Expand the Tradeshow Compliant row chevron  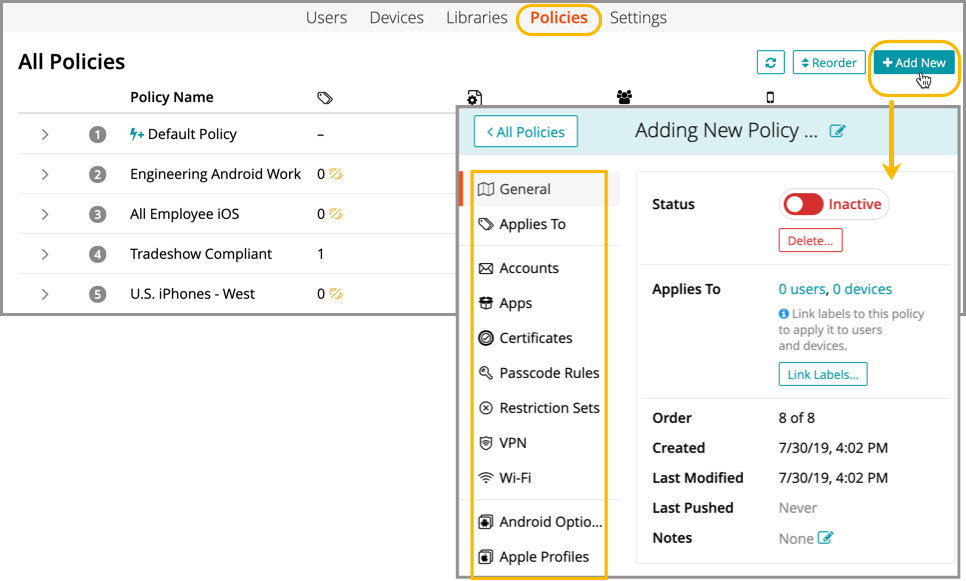coord(45,254)
